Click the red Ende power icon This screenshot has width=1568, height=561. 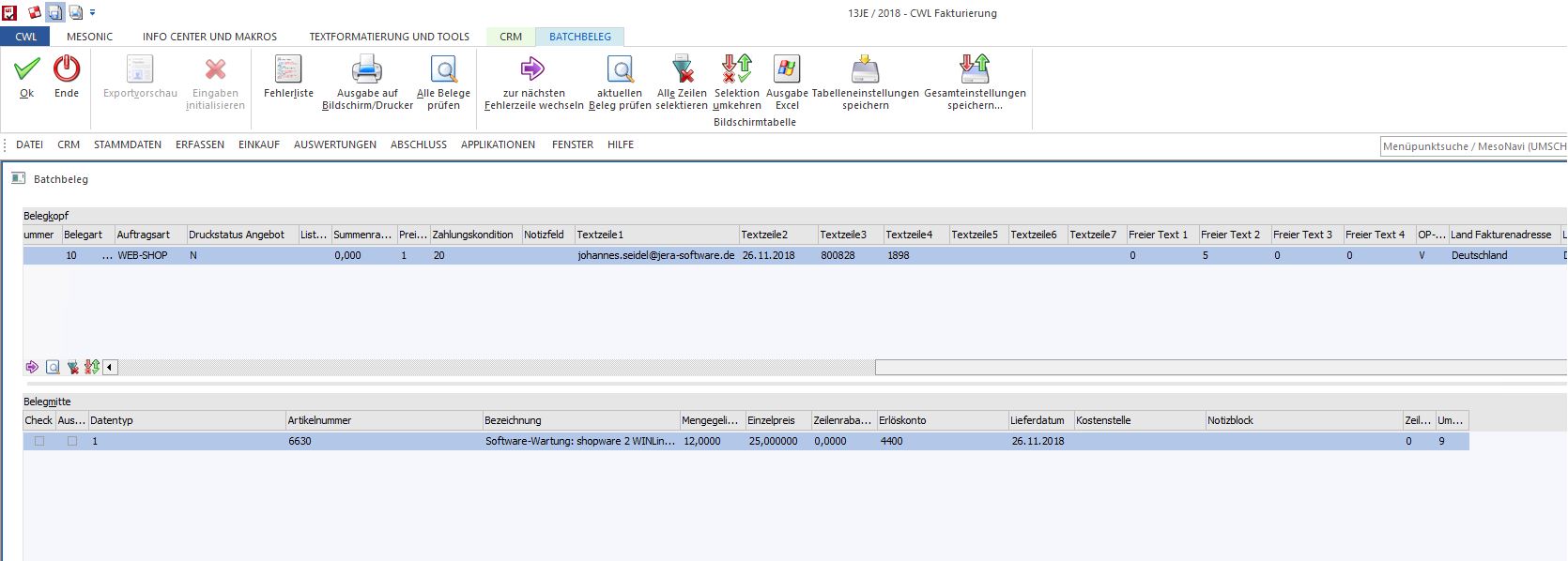[x=67, y=68]
